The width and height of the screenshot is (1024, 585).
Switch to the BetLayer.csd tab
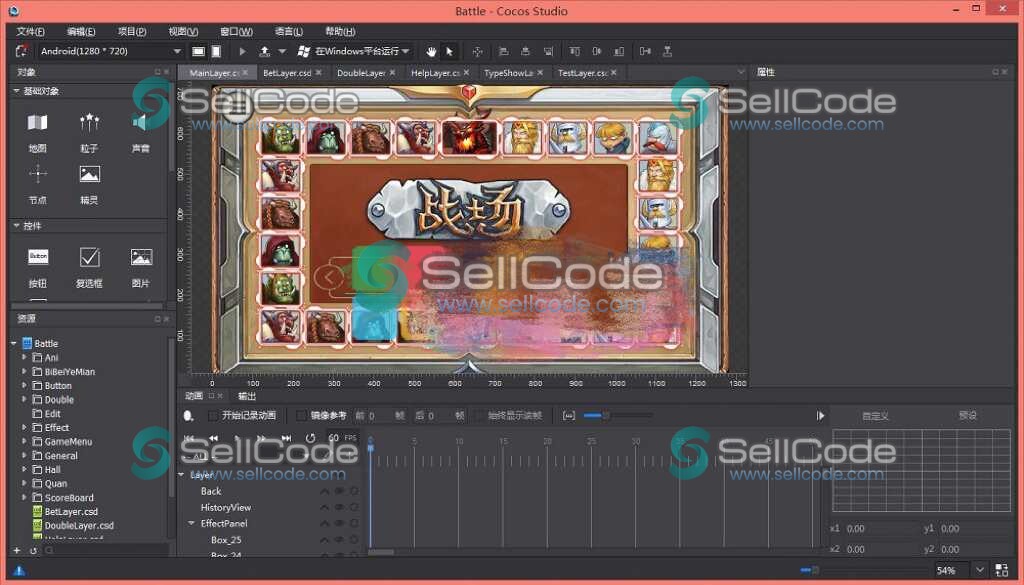tap(286, 73)
